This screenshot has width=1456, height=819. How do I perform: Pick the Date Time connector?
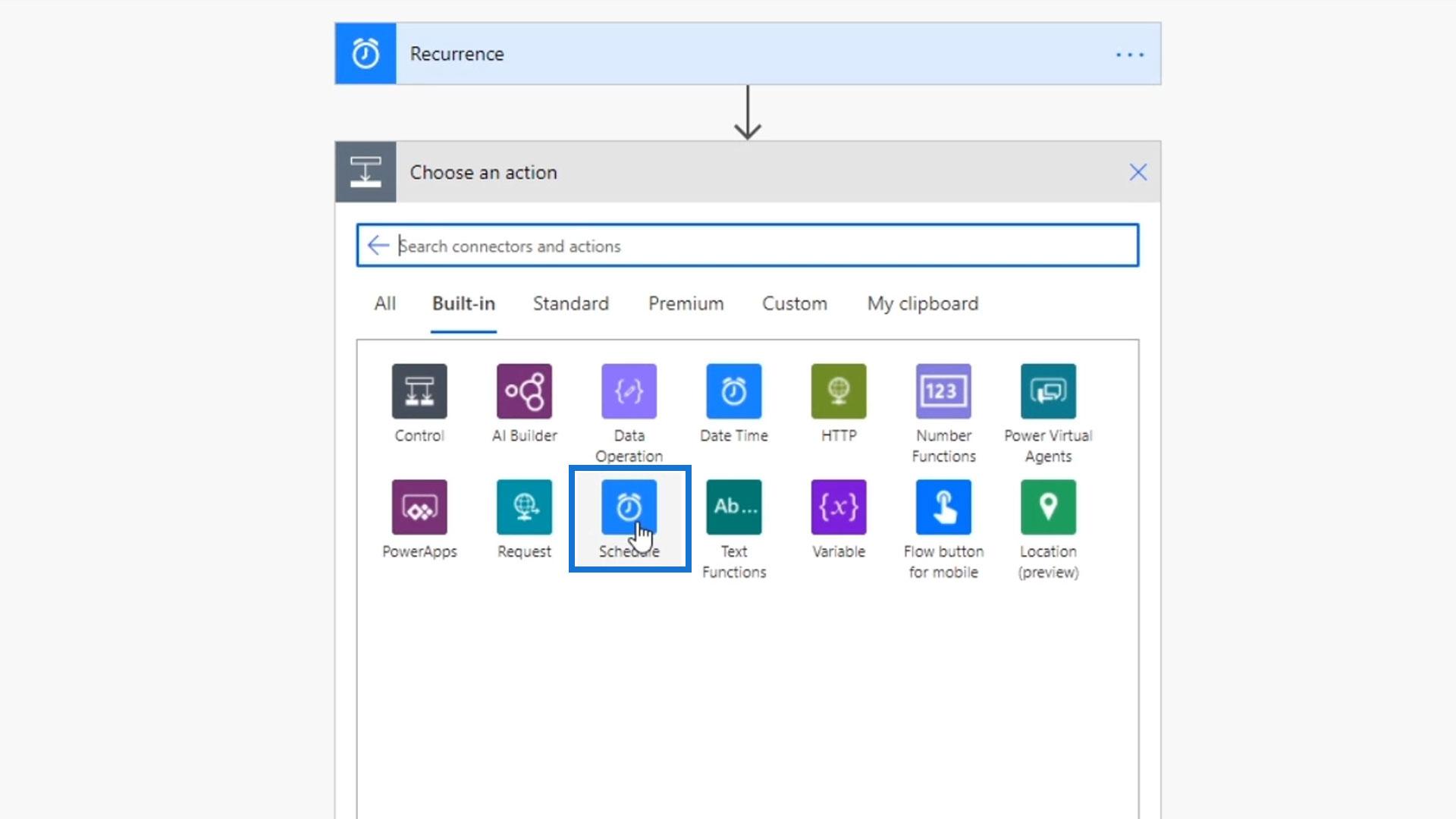(x=733, y=391)
